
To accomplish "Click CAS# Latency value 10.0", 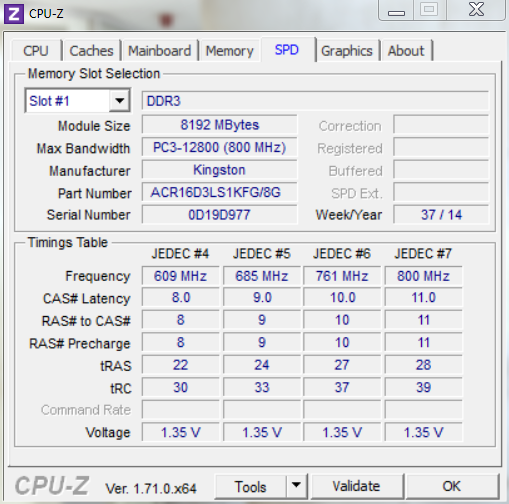I will [x=342, y=297].
